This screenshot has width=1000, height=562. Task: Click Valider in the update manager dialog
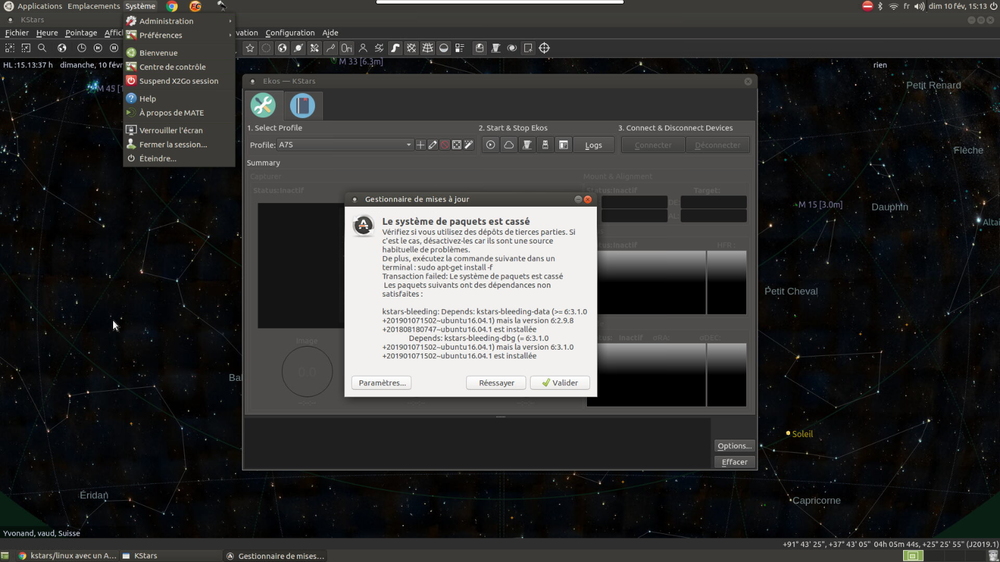coord(559,383)
